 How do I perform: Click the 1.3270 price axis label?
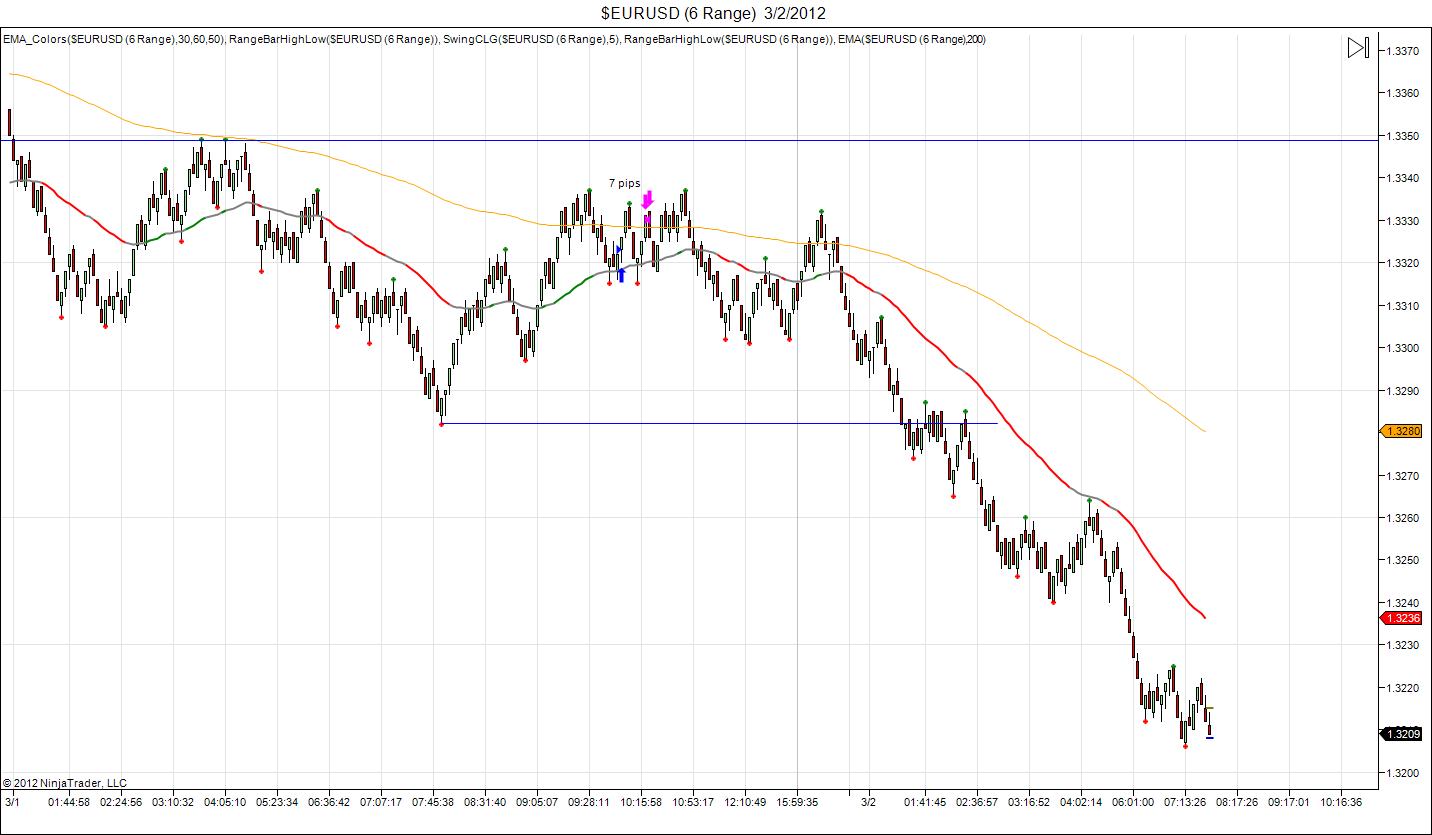click(1401, 476)
